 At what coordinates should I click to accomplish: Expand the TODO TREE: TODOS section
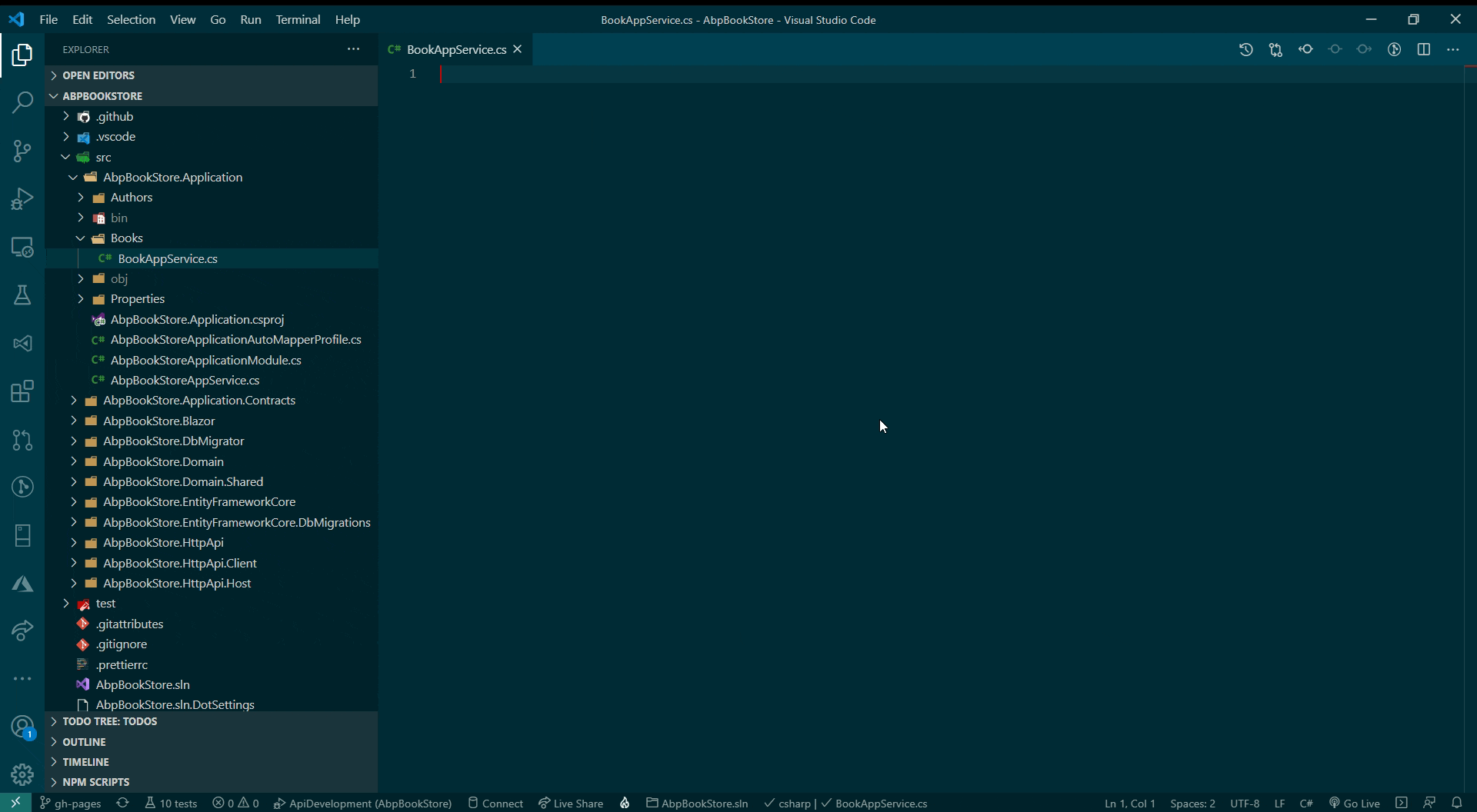[212, 721]
